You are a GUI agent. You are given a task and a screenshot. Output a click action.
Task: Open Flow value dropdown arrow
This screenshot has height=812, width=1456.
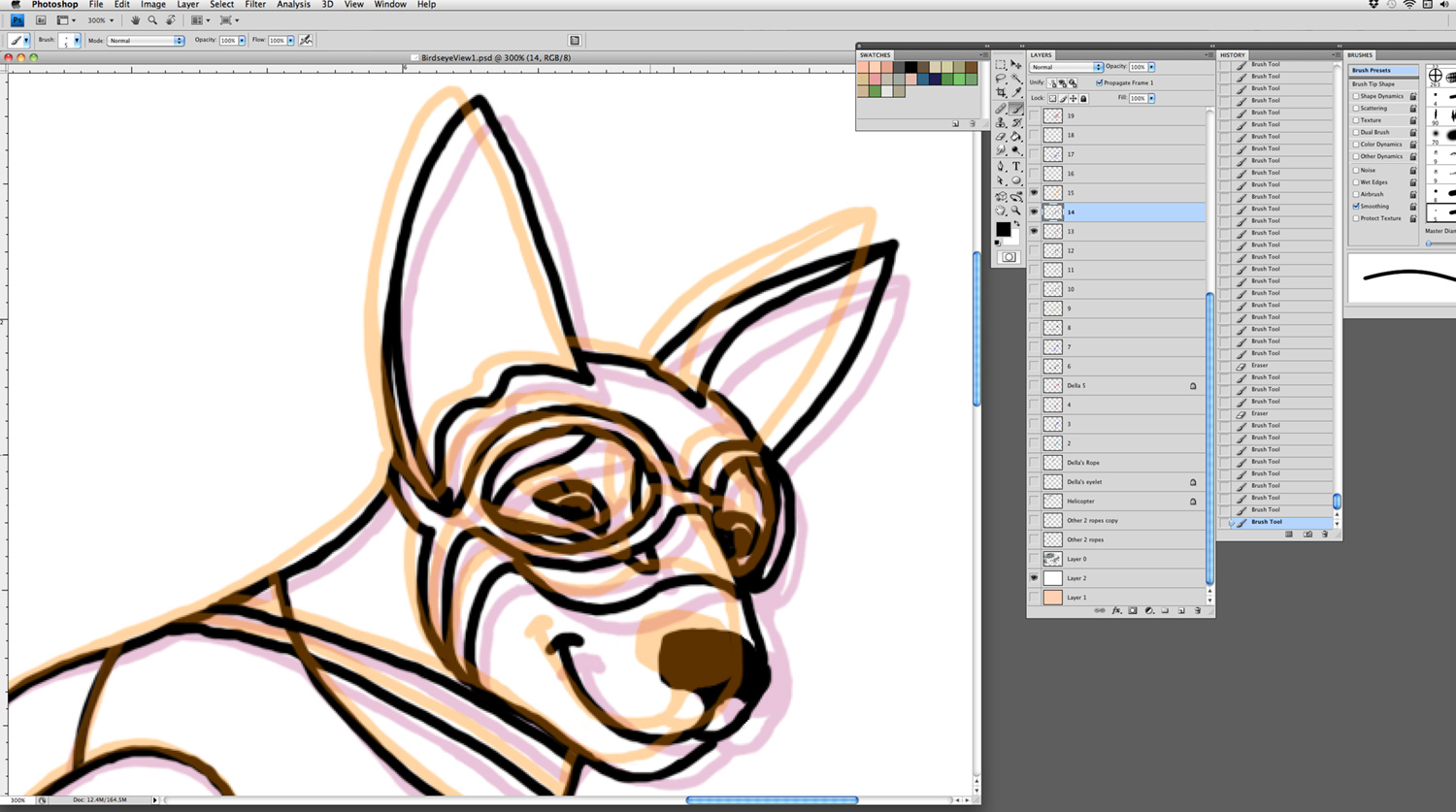tap(290, 41)
